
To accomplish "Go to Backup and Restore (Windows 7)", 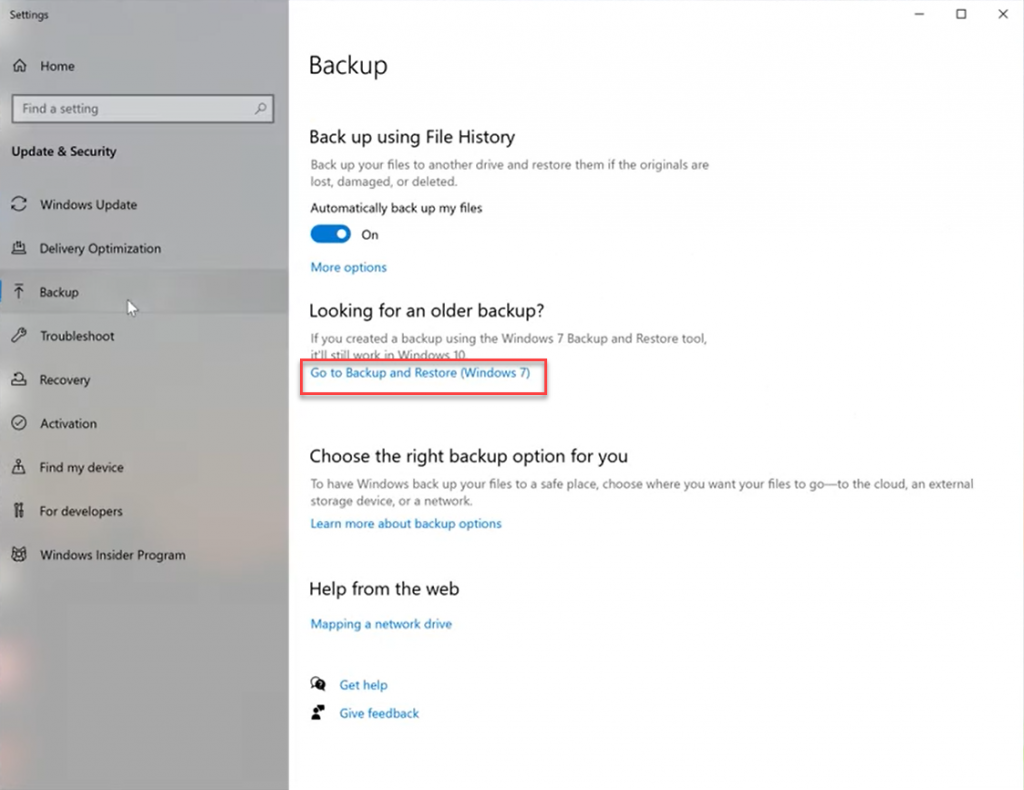I will [420, 373].
